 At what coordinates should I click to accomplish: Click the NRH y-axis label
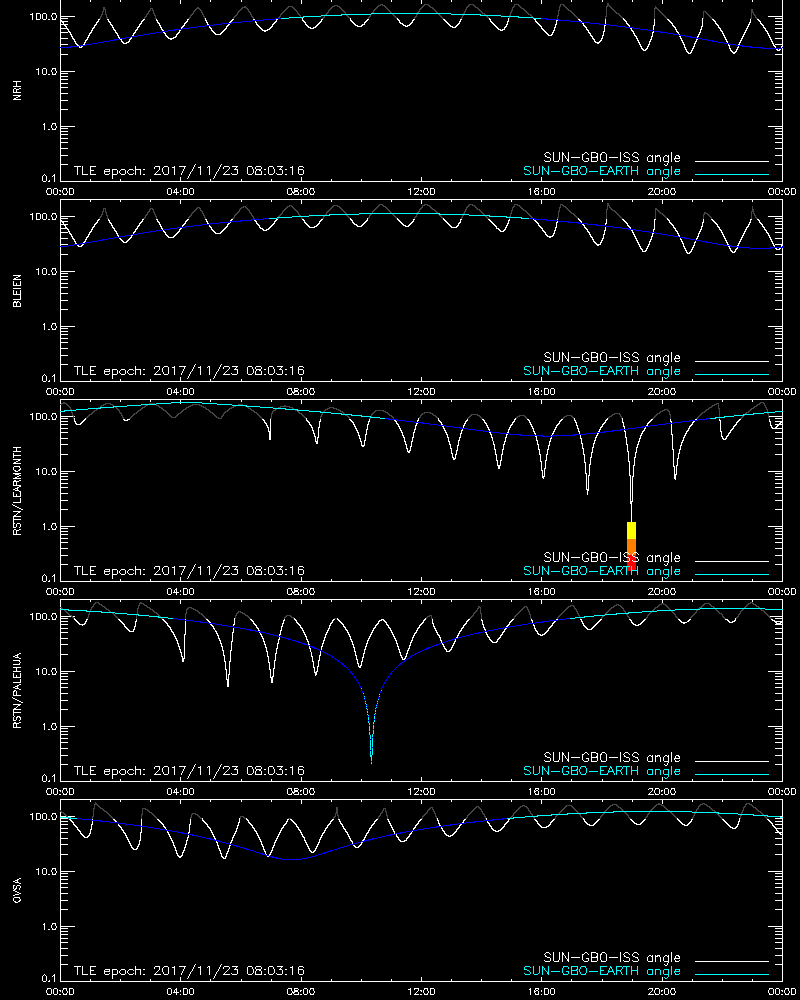click(17, 90)
